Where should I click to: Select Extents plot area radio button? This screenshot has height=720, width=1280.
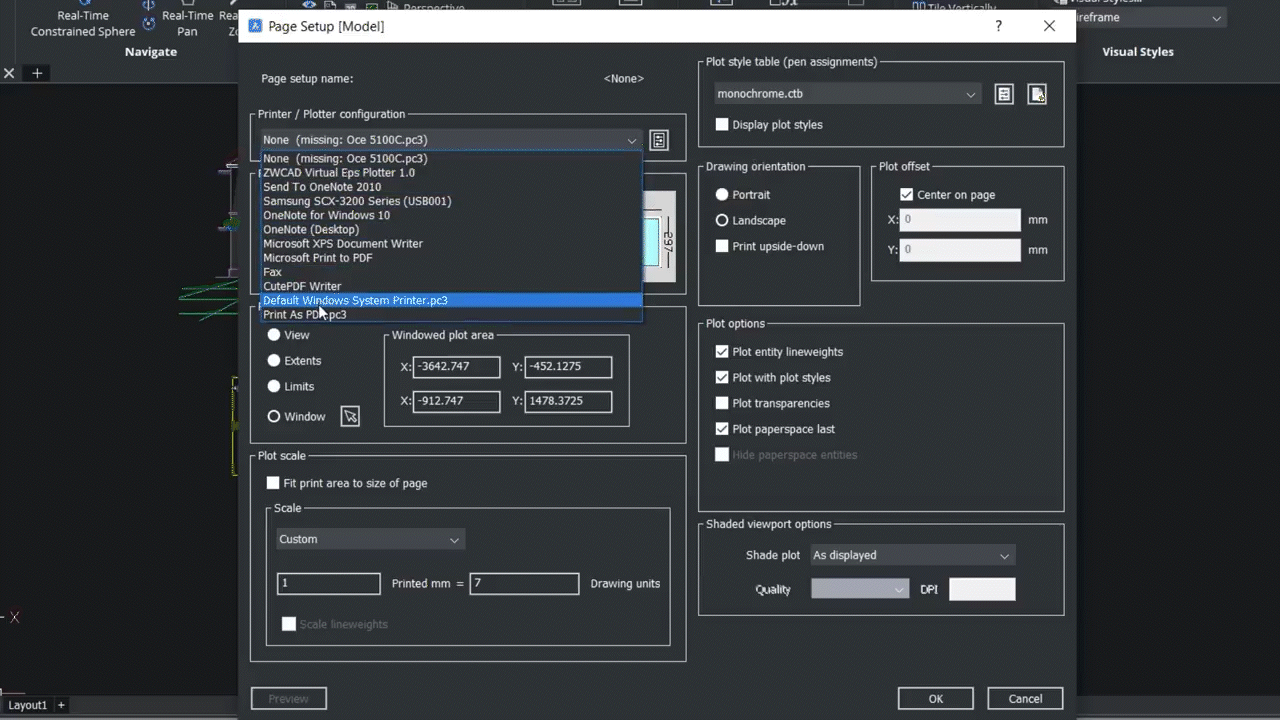(274, 361)
